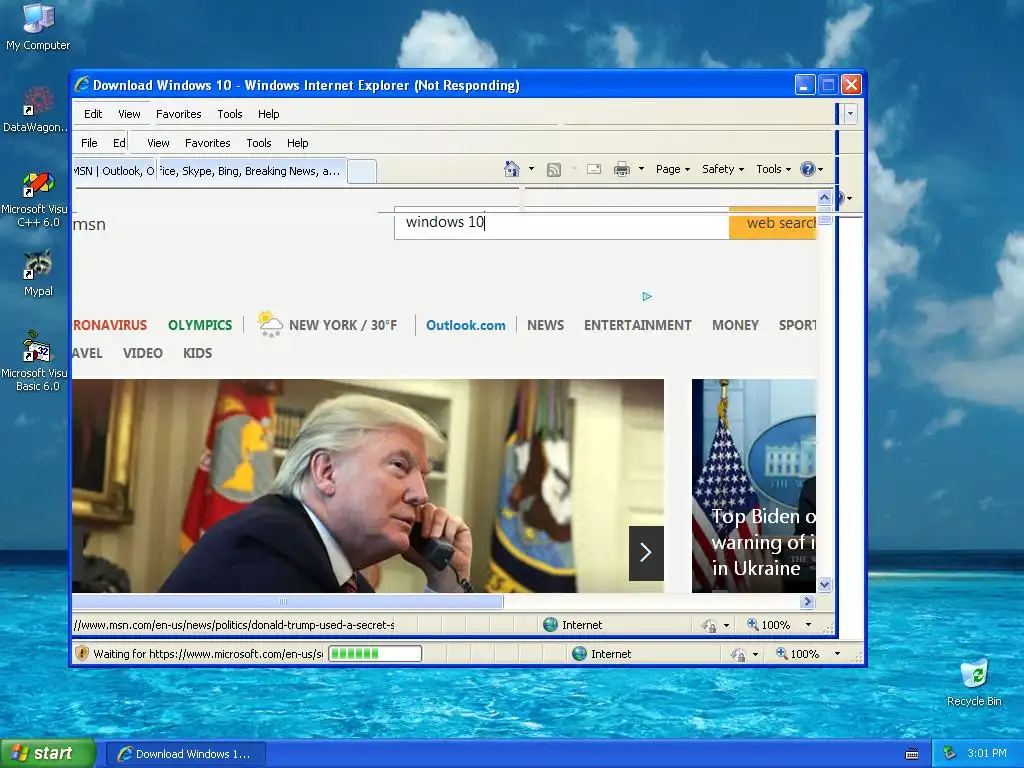Open the File menu
Screen dimensions: 1024x768
(x=89, y=143)
